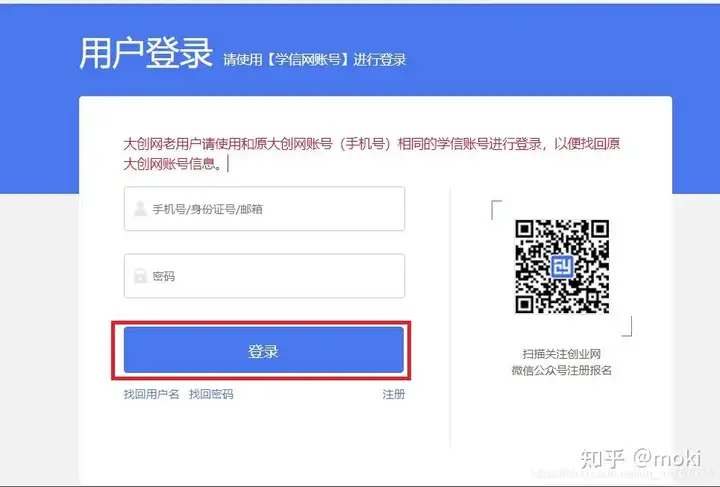
Task: Click the QR code's top-right finder square
Action: coord(599,229)
